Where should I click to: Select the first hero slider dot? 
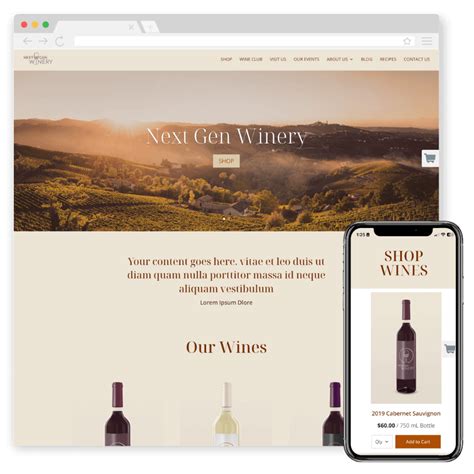(224, 219)
